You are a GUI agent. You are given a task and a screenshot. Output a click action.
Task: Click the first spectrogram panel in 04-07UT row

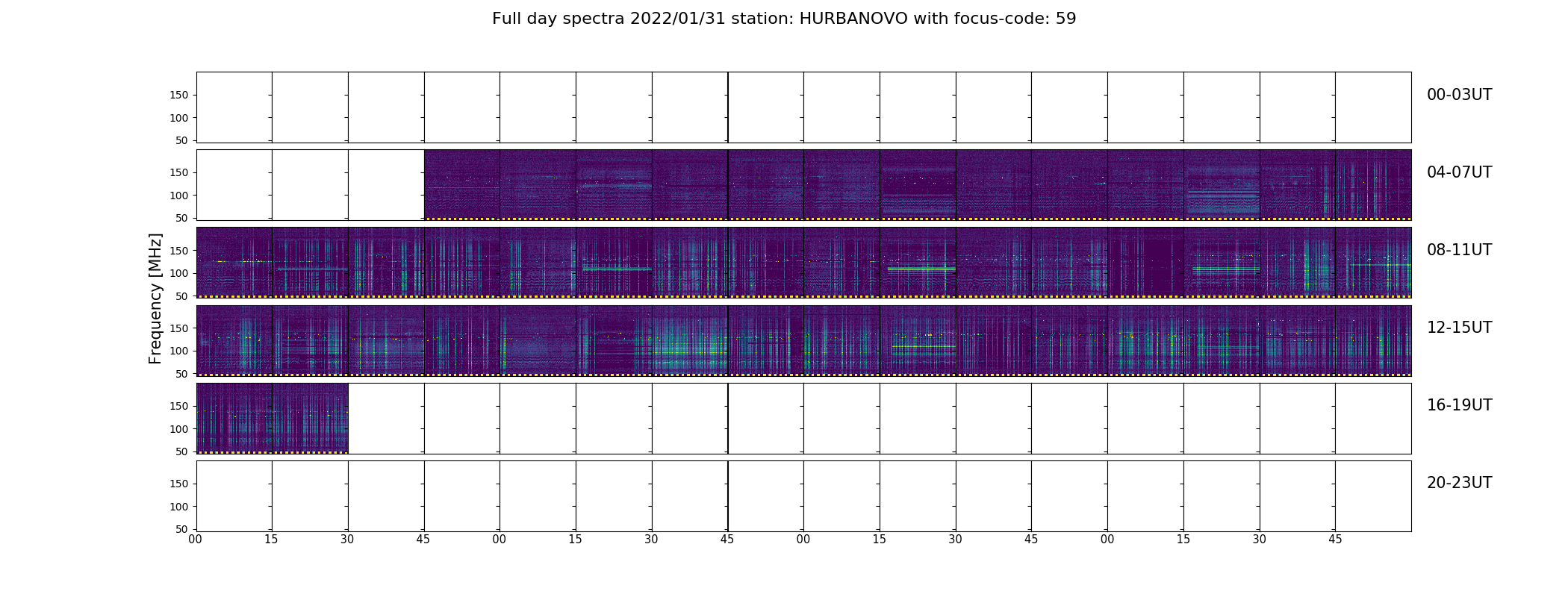[x=461, y=185]
